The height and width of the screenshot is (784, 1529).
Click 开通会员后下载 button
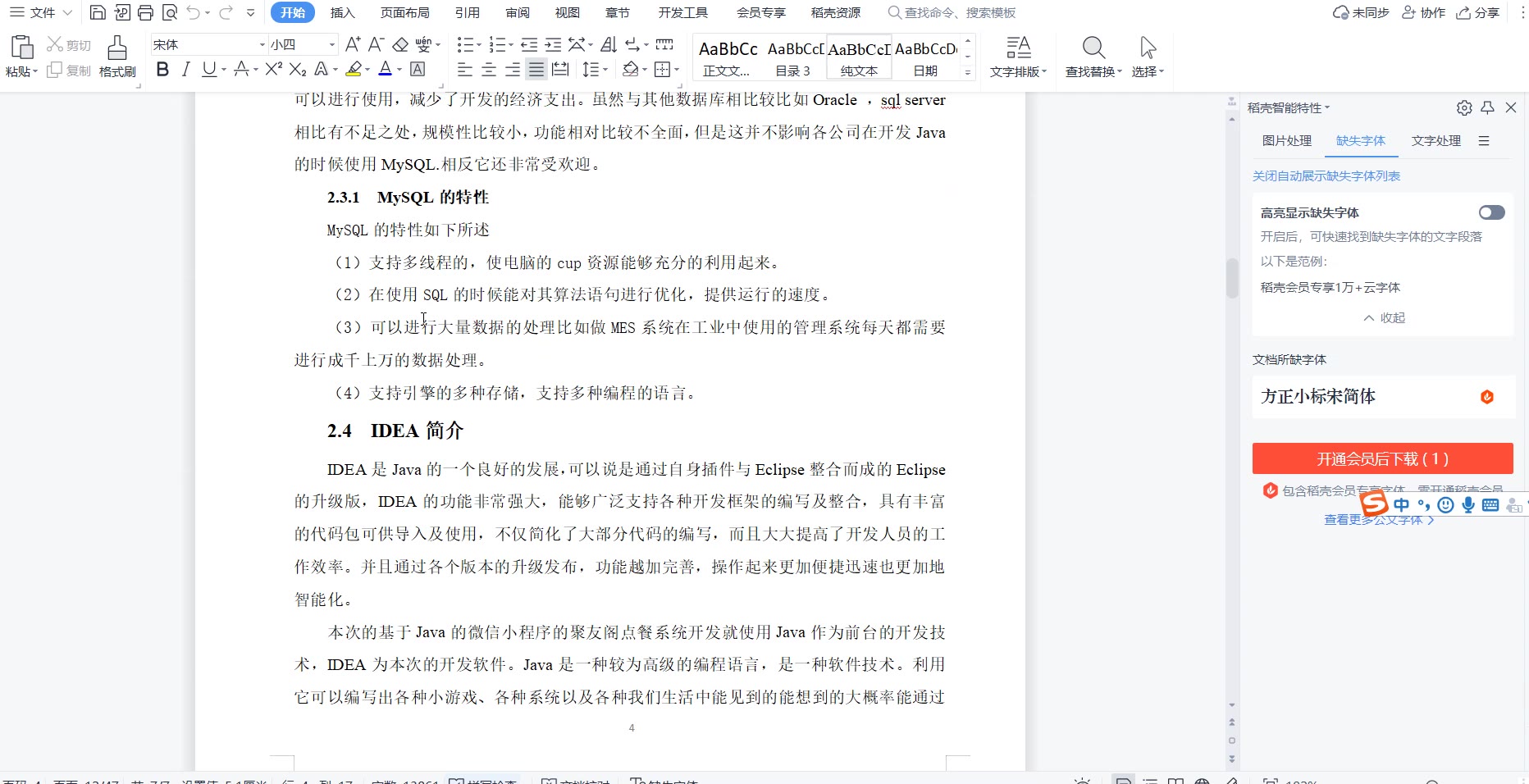click(x=1383, y=458)
